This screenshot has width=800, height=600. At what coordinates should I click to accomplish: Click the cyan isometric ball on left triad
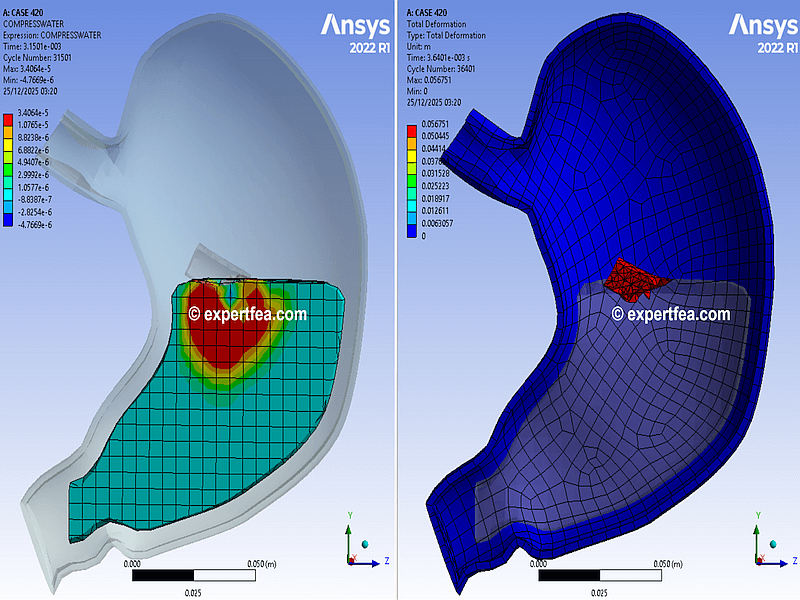point(365,542)
